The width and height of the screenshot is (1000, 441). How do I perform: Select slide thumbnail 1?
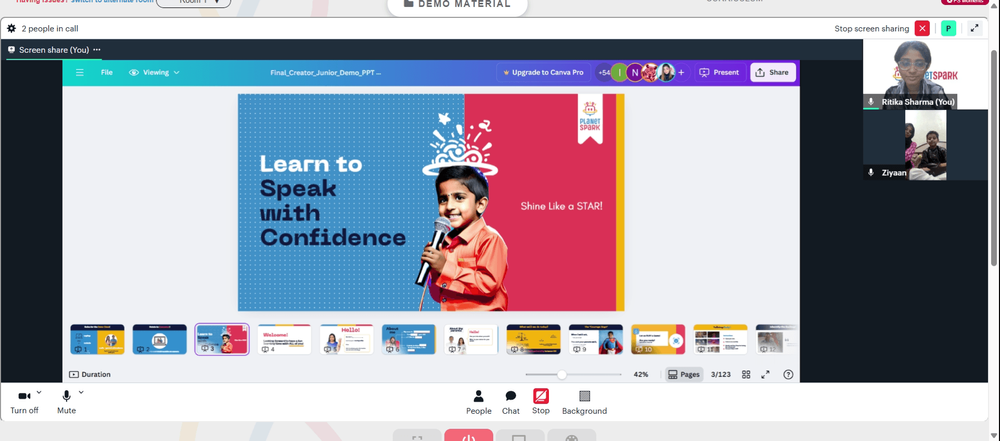pyautogui.click(x=97, y=340)
